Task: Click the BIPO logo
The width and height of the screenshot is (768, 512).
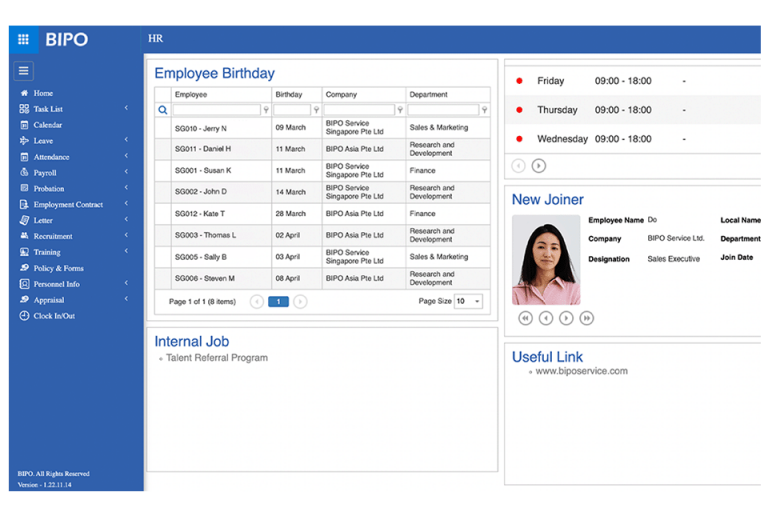Action: [x=67, y=39]
